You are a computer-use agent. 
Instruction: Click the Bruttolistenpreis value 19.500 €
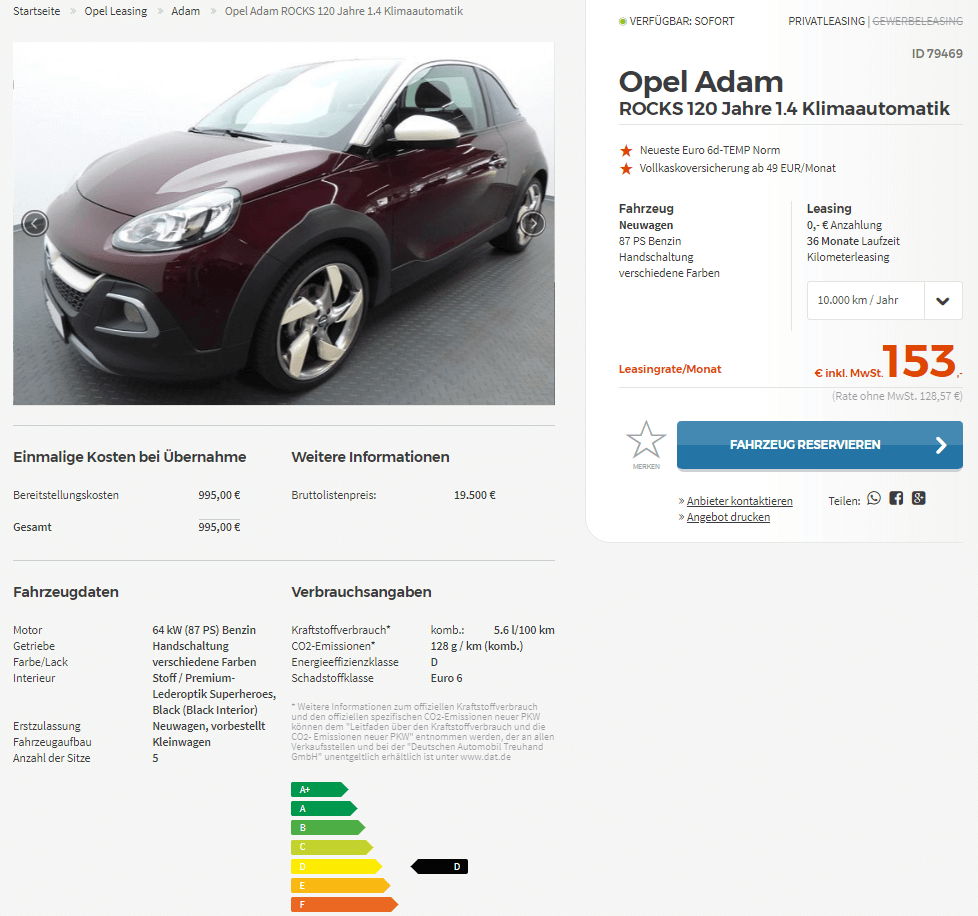[475, 495]
